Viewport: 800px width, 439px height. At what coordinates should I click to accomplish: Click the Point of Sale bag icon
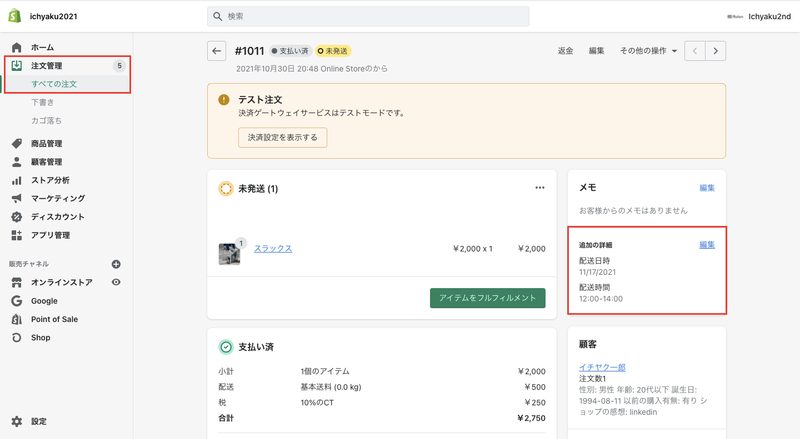click(16, 319)
